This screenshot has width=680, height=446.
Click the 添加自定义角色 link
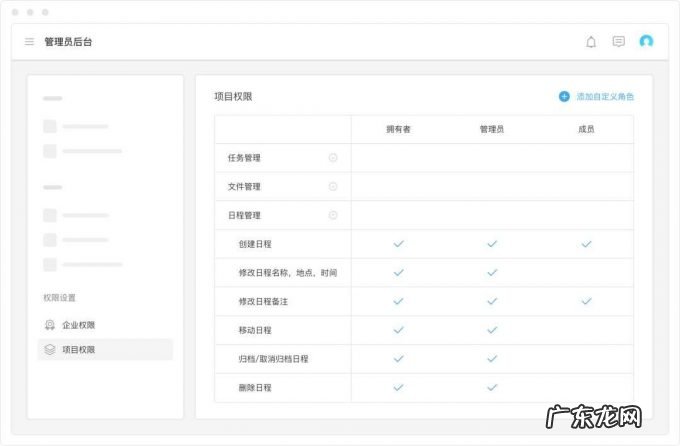(605, 97)
